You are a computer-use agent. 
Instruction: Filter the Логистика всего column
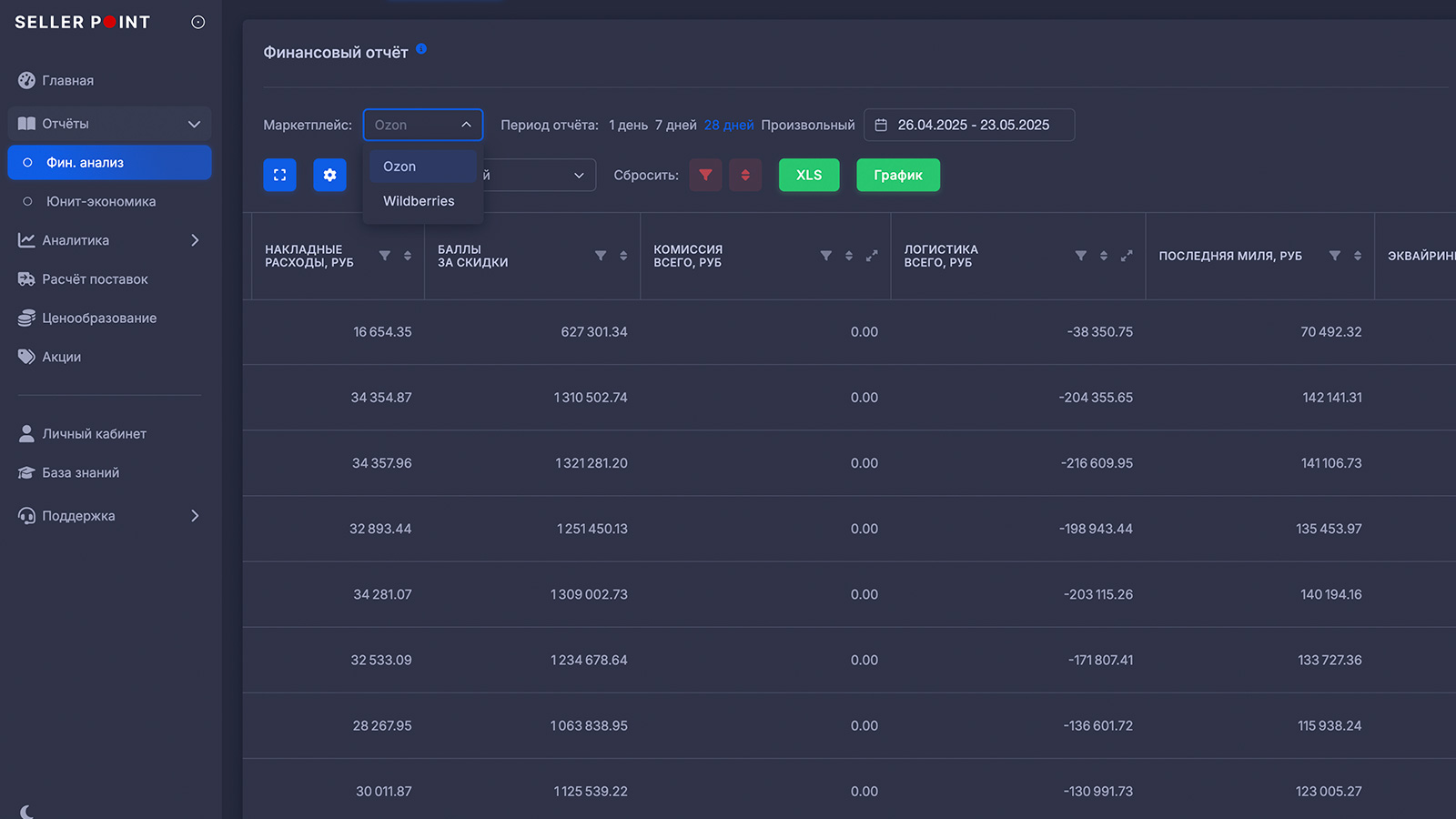pyautogui.click(x=1081, y=256)
